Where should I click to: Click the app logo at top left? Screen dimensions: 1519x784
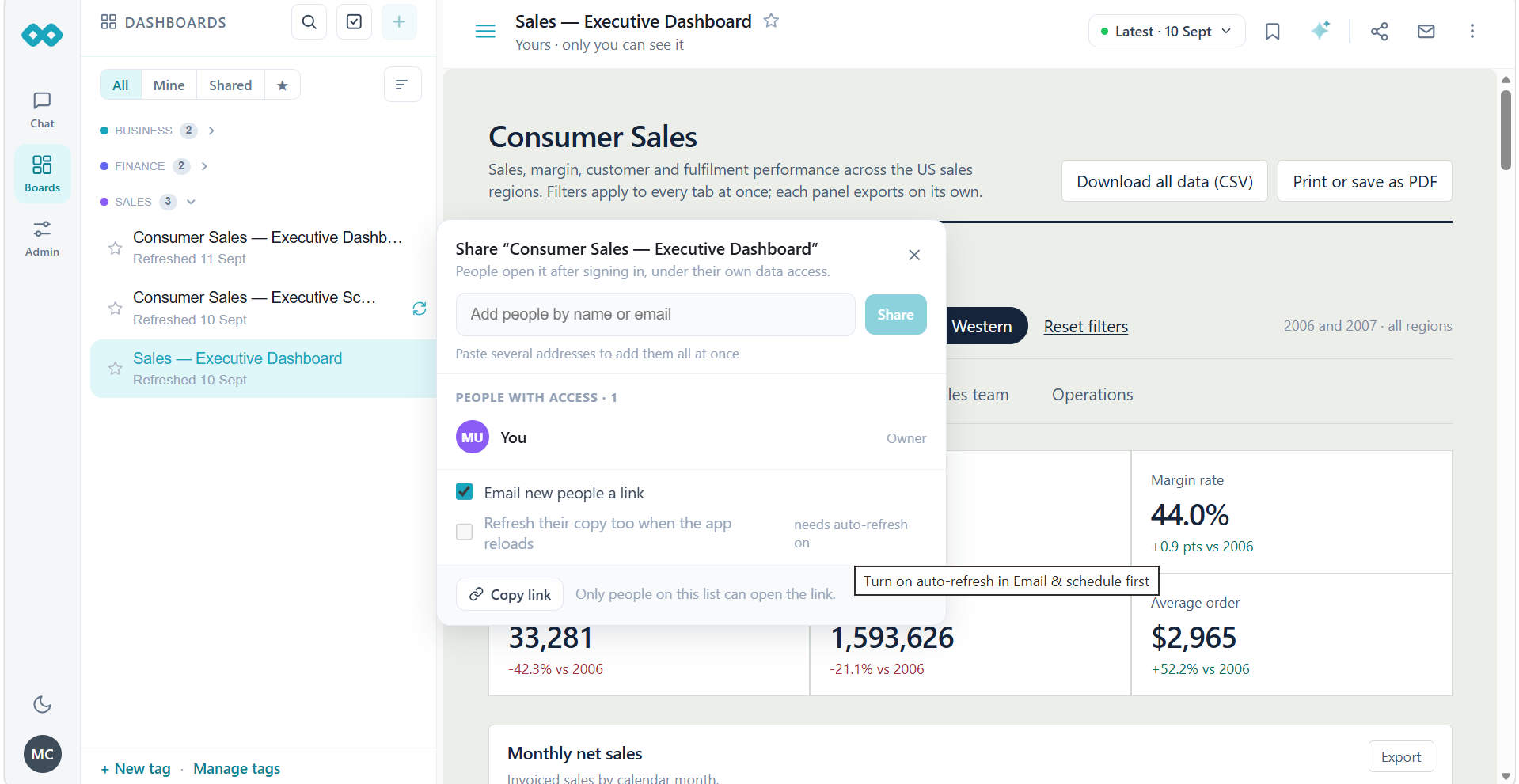(42, 35)
